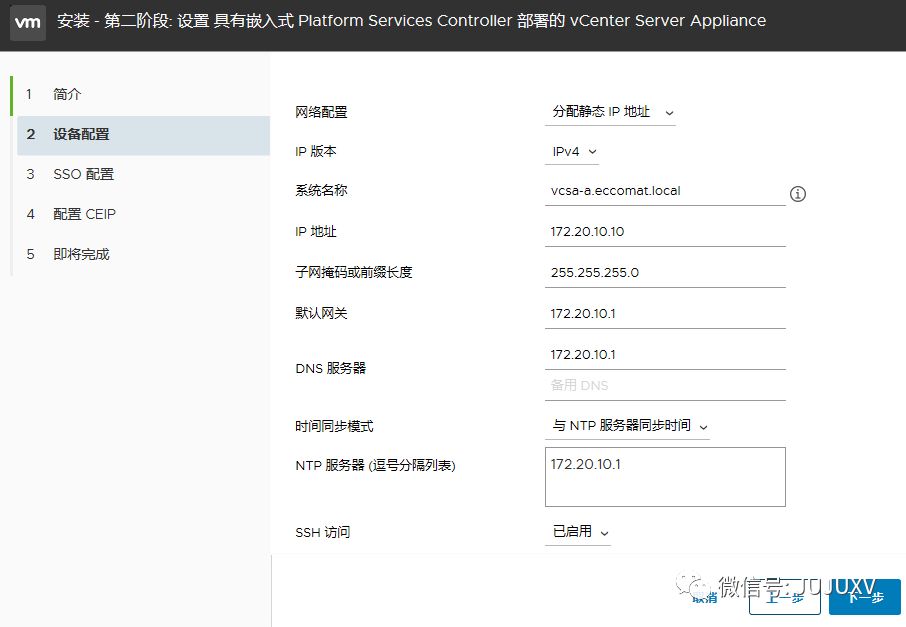Click the 子网掩码或前缀长度 label
The height and width of the screenshot is (627, 906).
click(354, 272)
